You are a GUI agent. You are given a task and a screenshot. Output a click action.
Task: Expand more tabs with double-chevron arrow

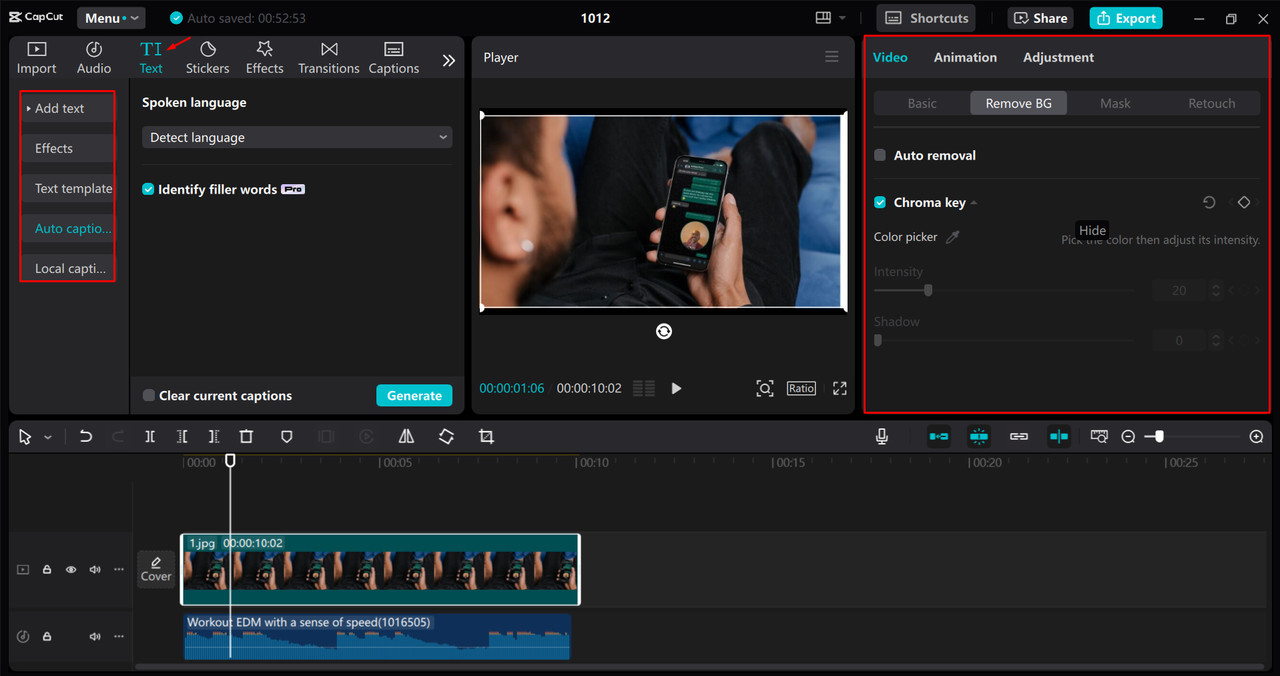click(x=449, y=60)
